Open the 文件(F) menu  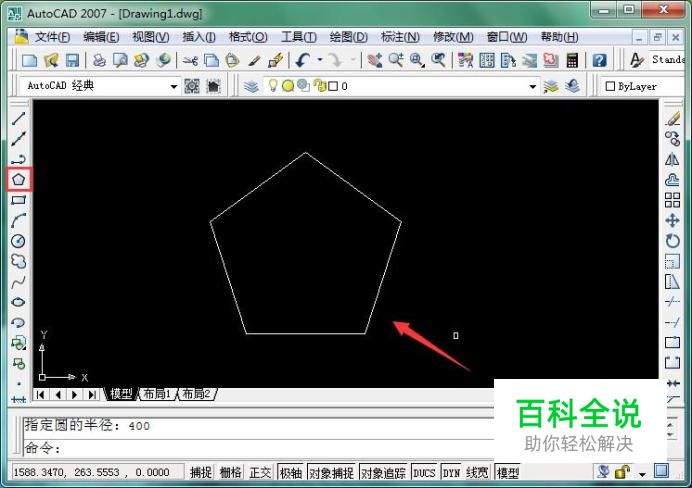(x=53, y=37)
